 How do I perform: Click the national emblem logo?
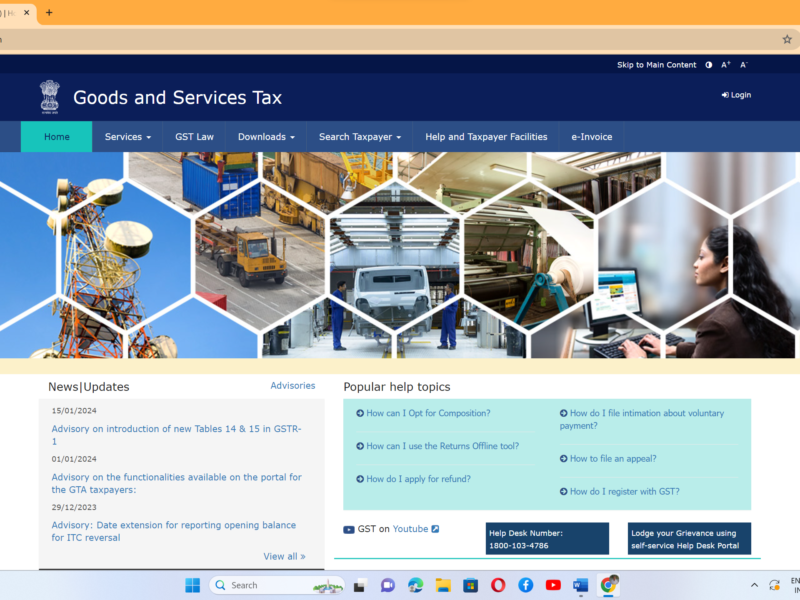[49, 97]
